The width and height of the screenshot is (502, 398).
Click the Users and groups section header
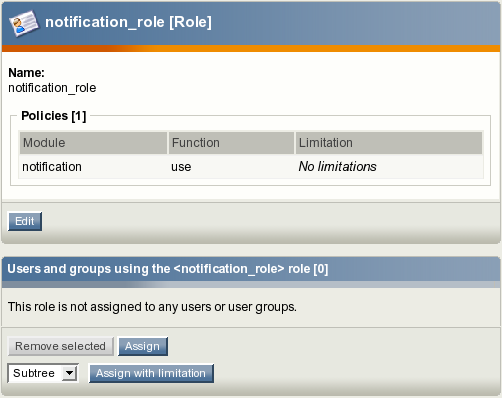[168, 269]
